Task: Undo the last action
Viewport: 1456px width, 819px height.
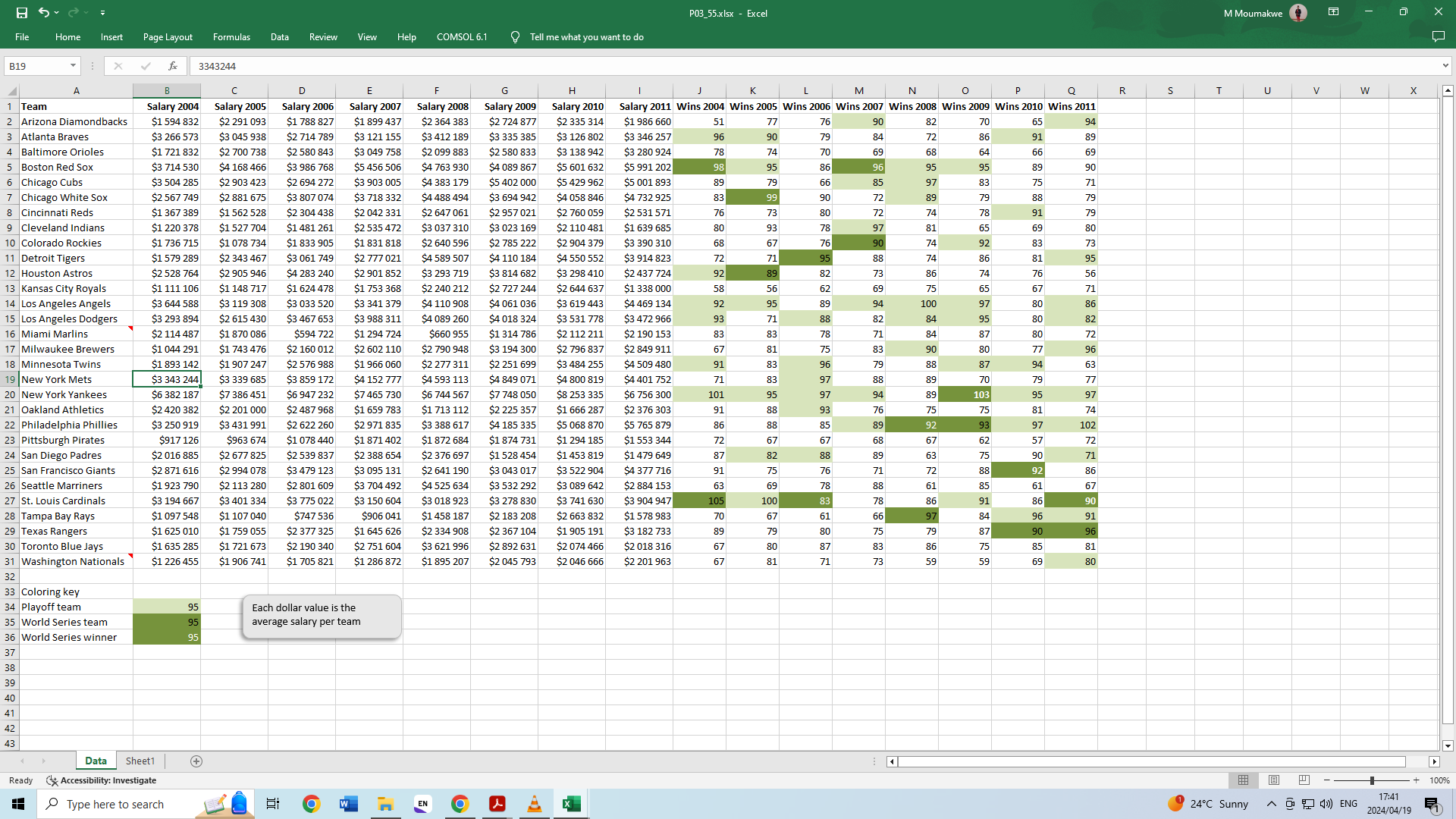Action: click(43, 13)
